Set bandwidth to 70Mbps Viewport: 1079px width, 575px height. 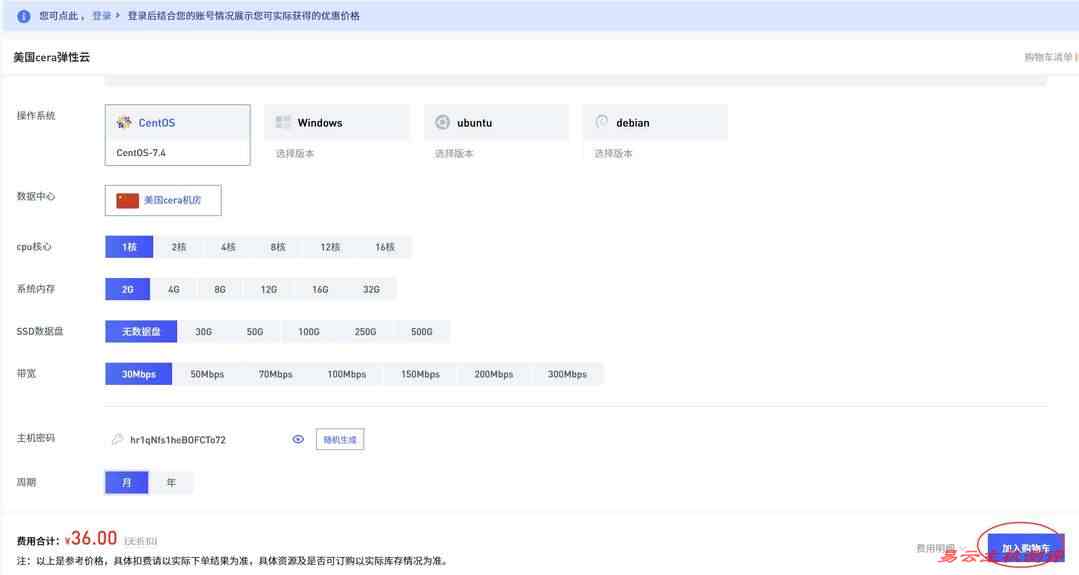click(x=275, y=374)
